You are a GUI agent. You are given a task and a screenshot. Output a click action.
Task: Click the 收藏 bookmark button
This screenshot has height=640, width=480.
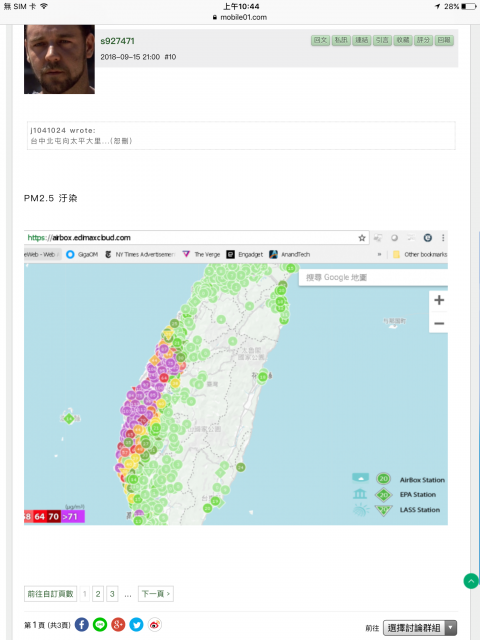(x=403, y=40)
